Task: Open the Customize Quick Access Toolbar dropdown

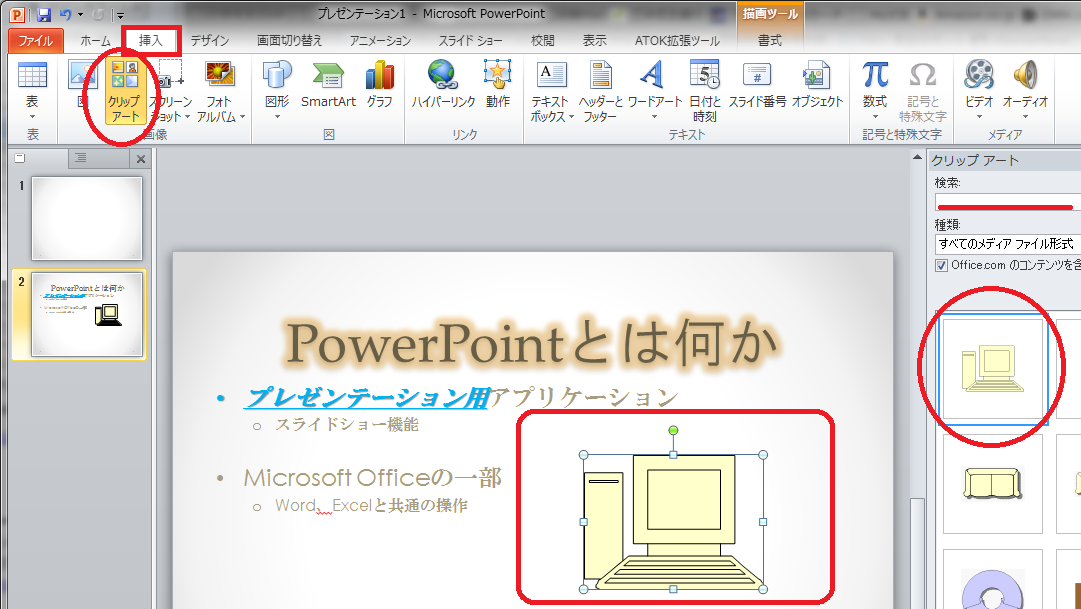Action: coord(121,15)
